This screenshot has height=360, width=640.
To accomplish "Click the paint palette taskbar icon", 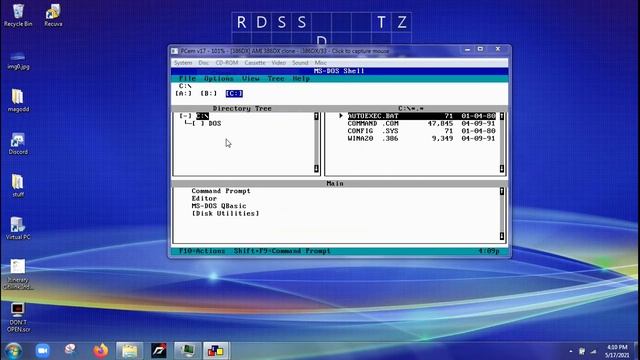I will coord(70,350).
